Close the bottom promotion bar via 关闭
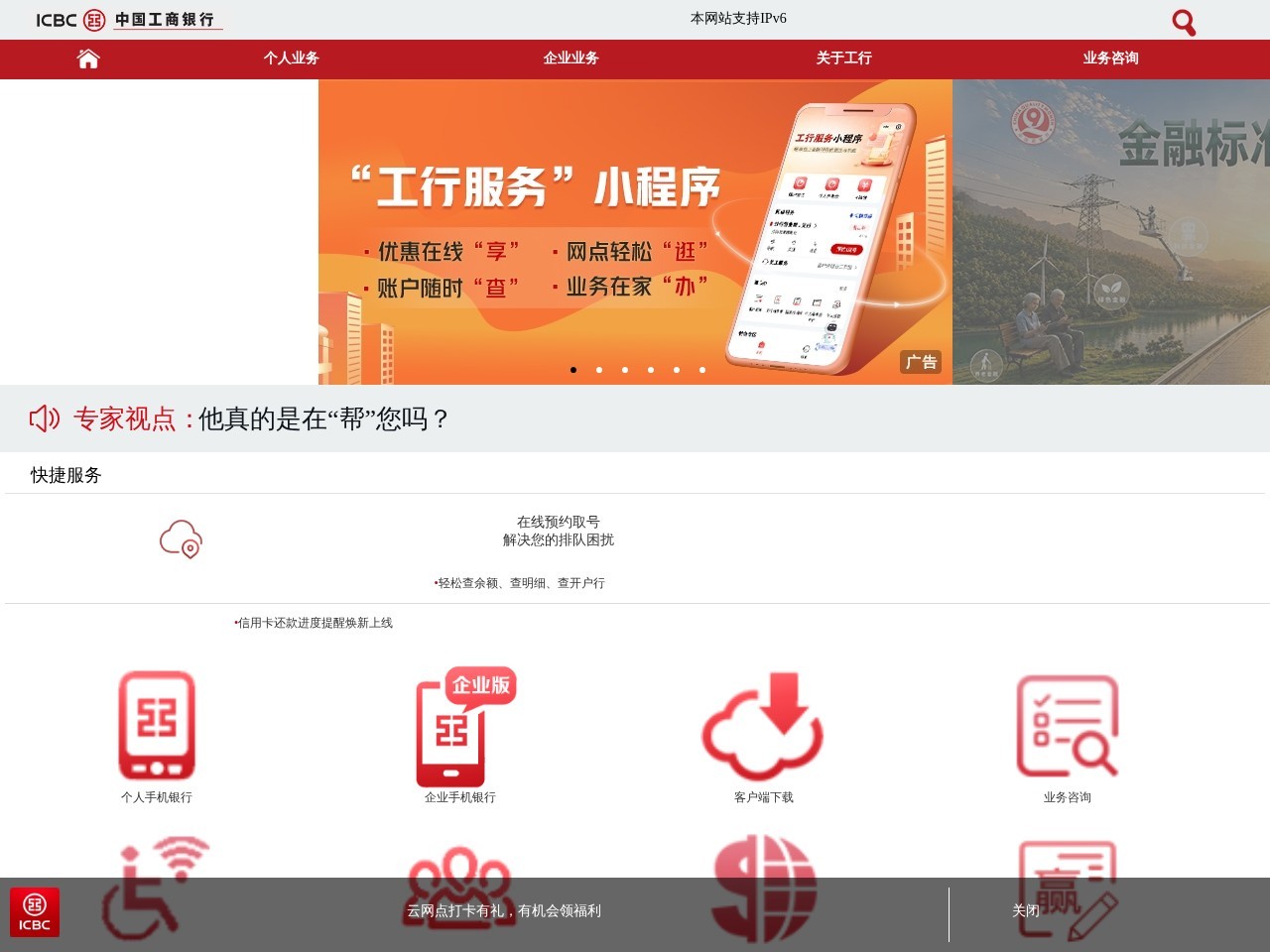This screenshot has height=952, width=1270. coord(1026,910)
